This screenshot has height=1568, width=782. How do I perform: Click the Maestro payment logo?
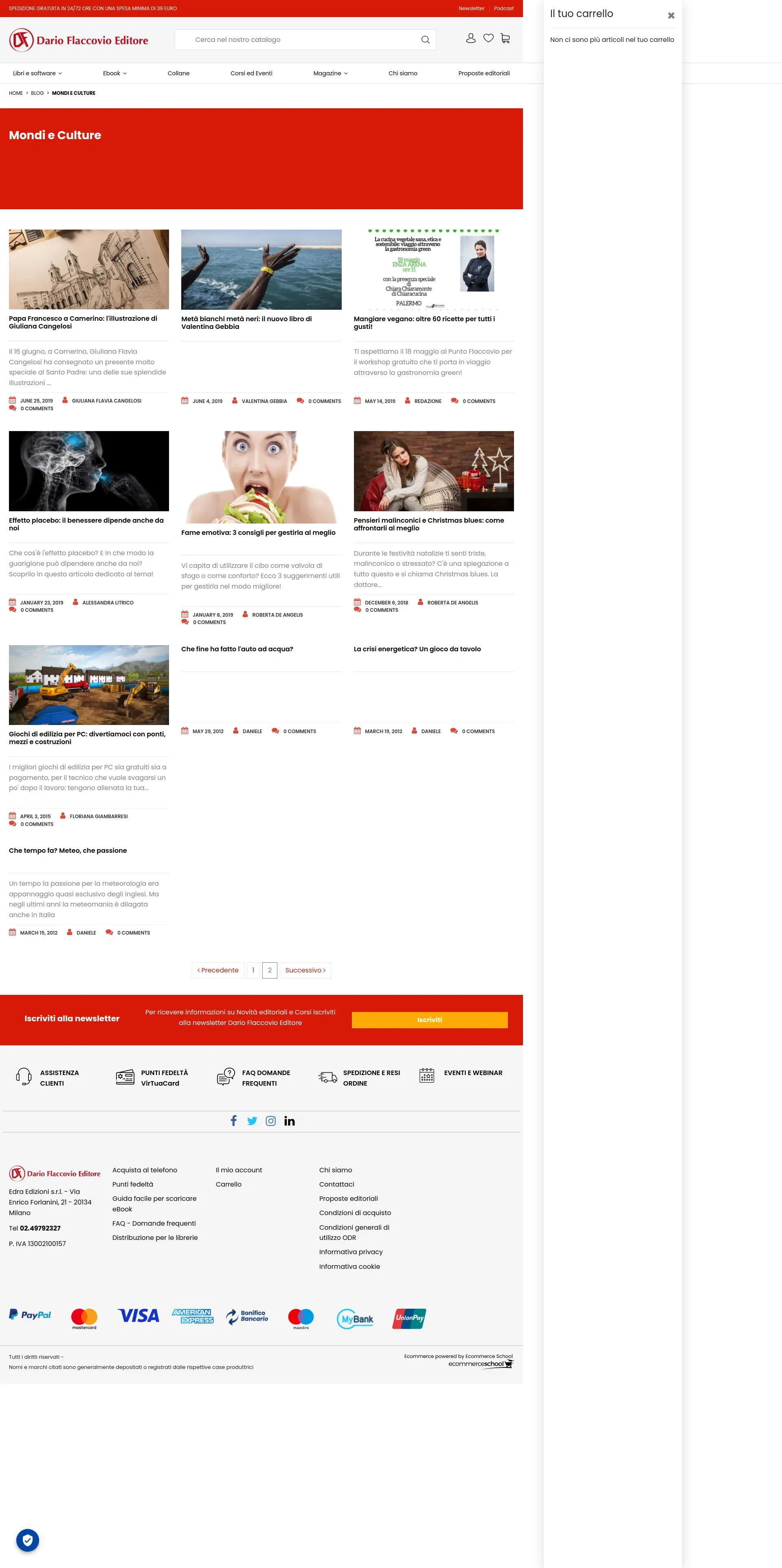pyautogui.click(x=301, y=1318)
